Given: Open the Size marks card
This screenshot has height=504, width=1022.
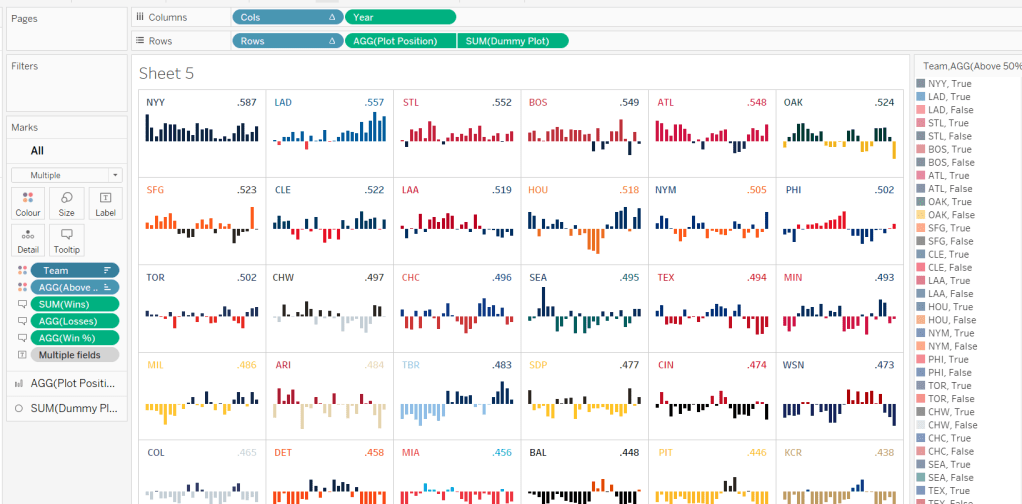Looking at the screenshot, I should [x=66, y=203].
